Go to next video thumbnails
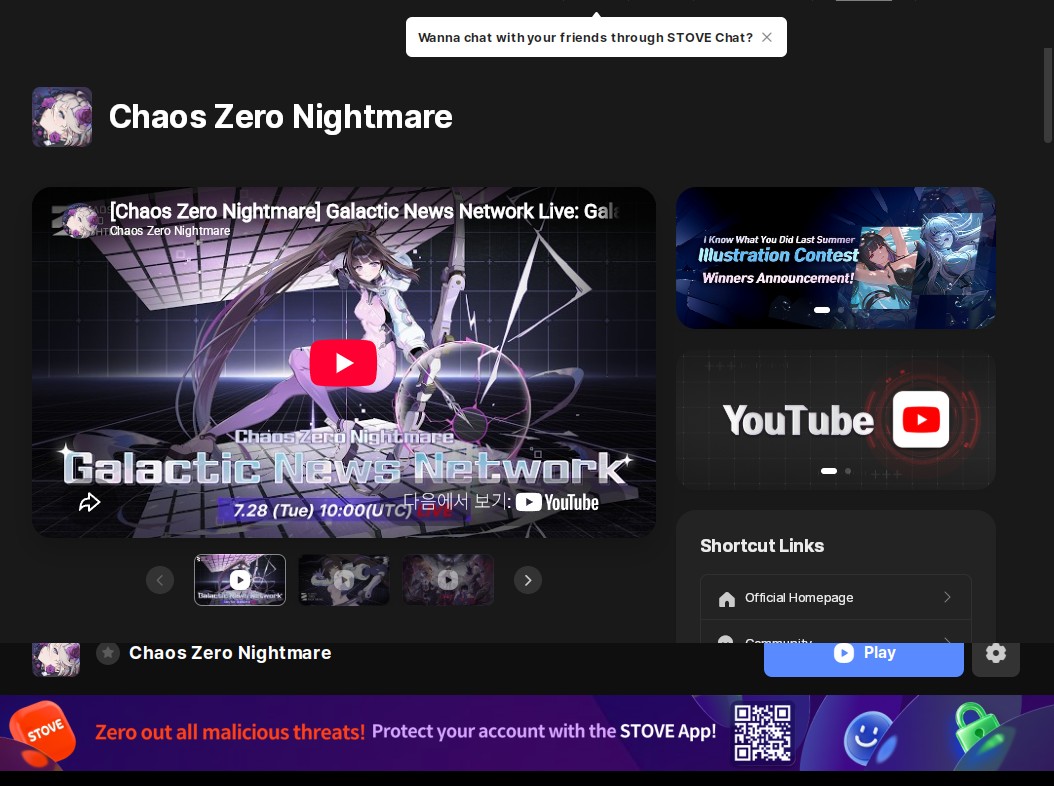Viewport: 1054px width, 786px height. [x=528, y=580]
